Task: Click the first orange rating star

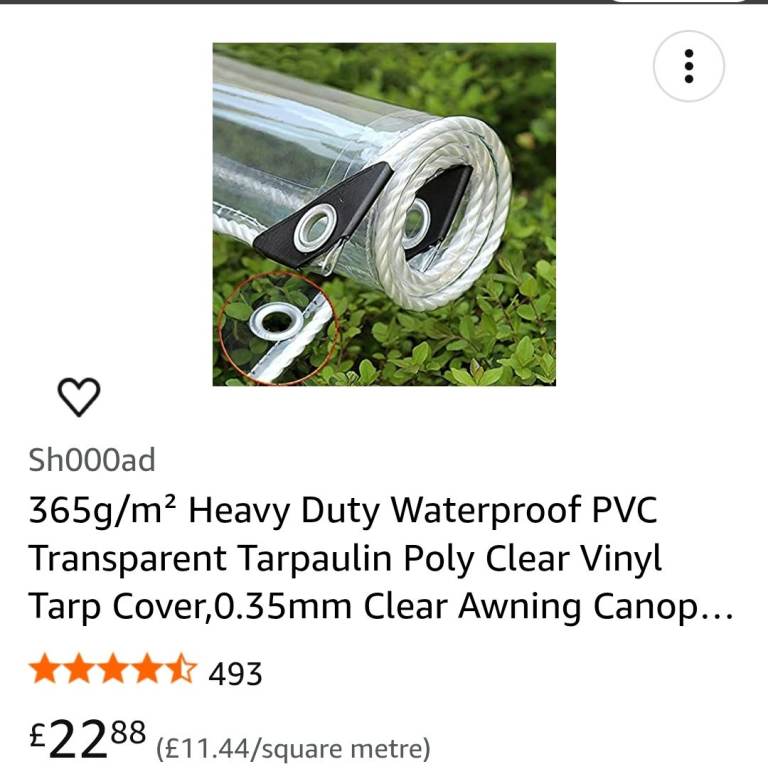Action: click(x=44, y=668)
